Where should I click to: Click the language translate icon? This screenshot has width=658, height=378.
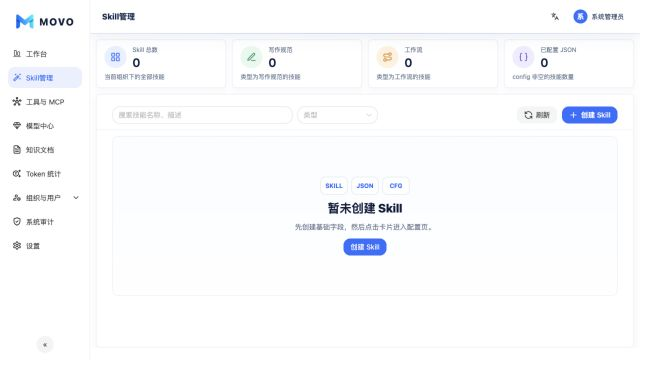(555, 16)
